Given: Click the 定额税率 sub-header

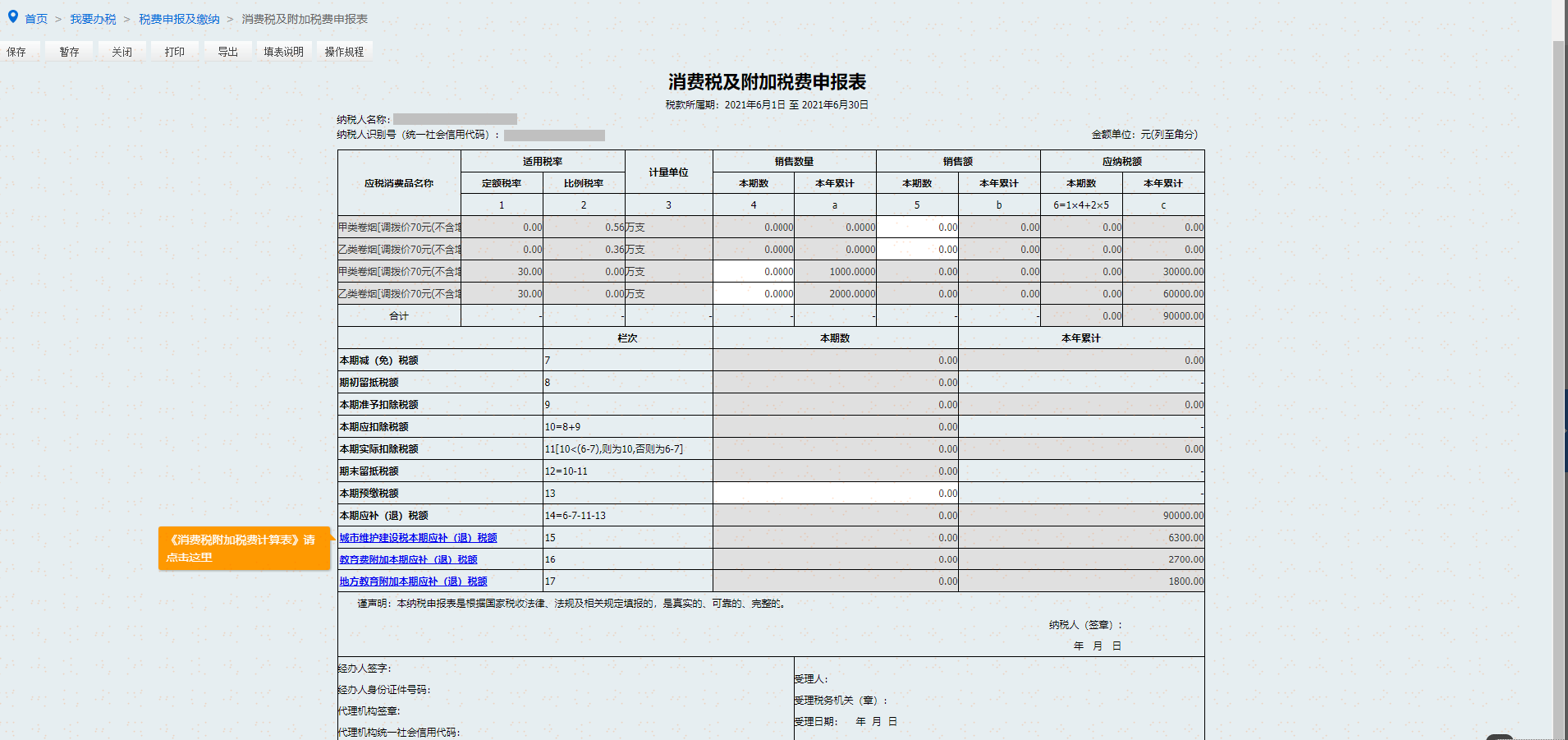Looking at the screenshot, I should [502, 183].
